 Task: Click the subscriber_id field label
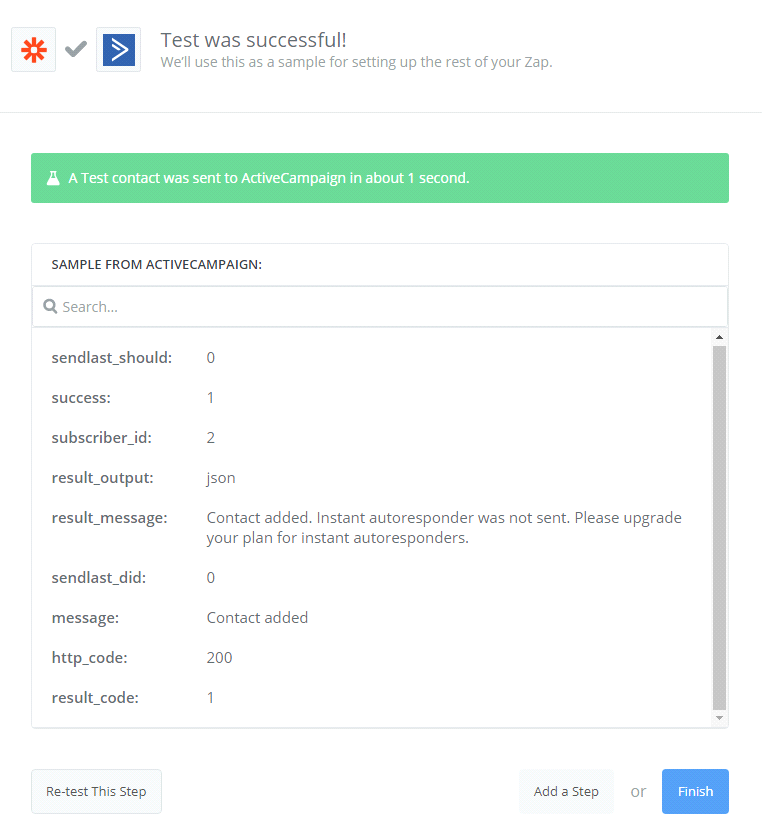[x=101, y=437]
